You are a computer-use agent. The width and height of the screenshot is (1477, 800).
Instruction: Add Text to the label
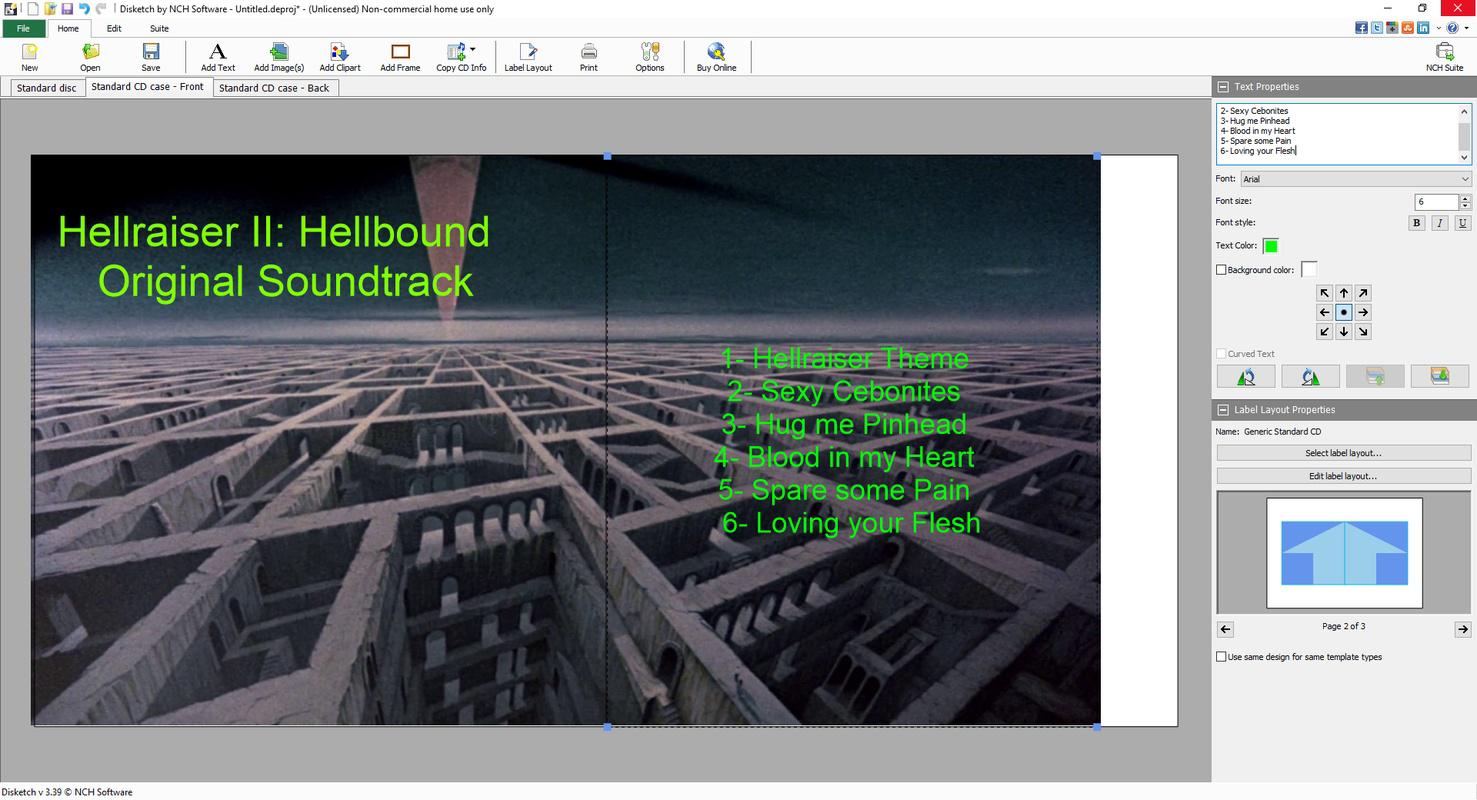(x=218, y=57)
